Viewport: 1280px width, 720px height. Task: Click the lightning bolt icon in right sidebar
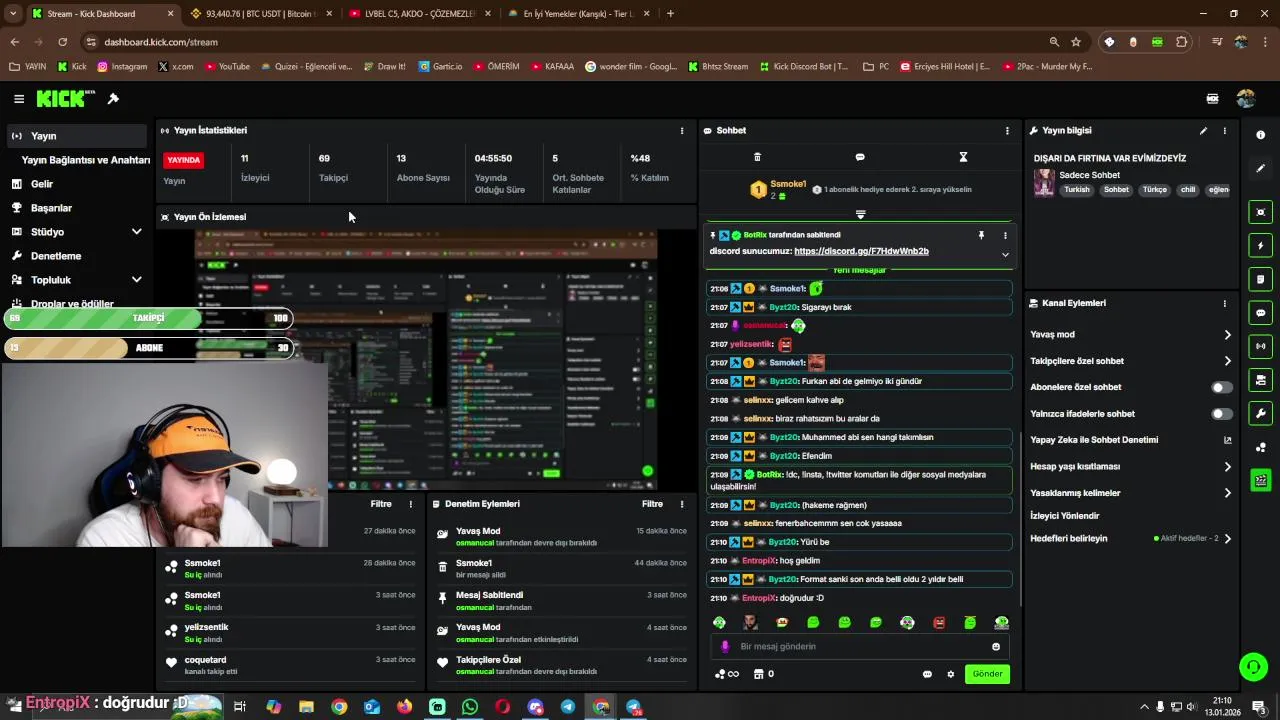coord(1260,246)
